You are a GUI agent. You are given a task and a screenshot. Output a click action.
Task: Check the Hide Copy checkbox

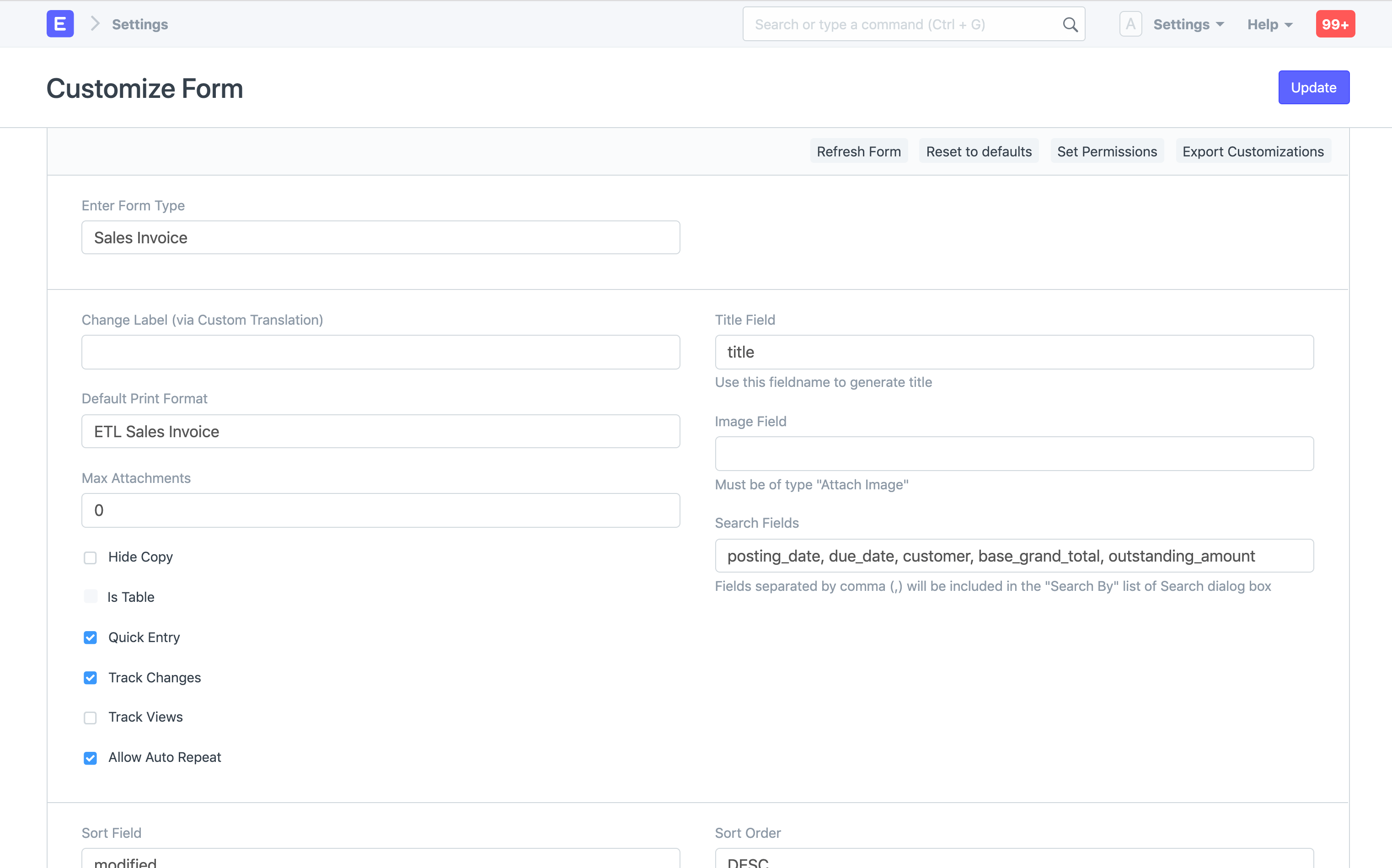[90, 557]
